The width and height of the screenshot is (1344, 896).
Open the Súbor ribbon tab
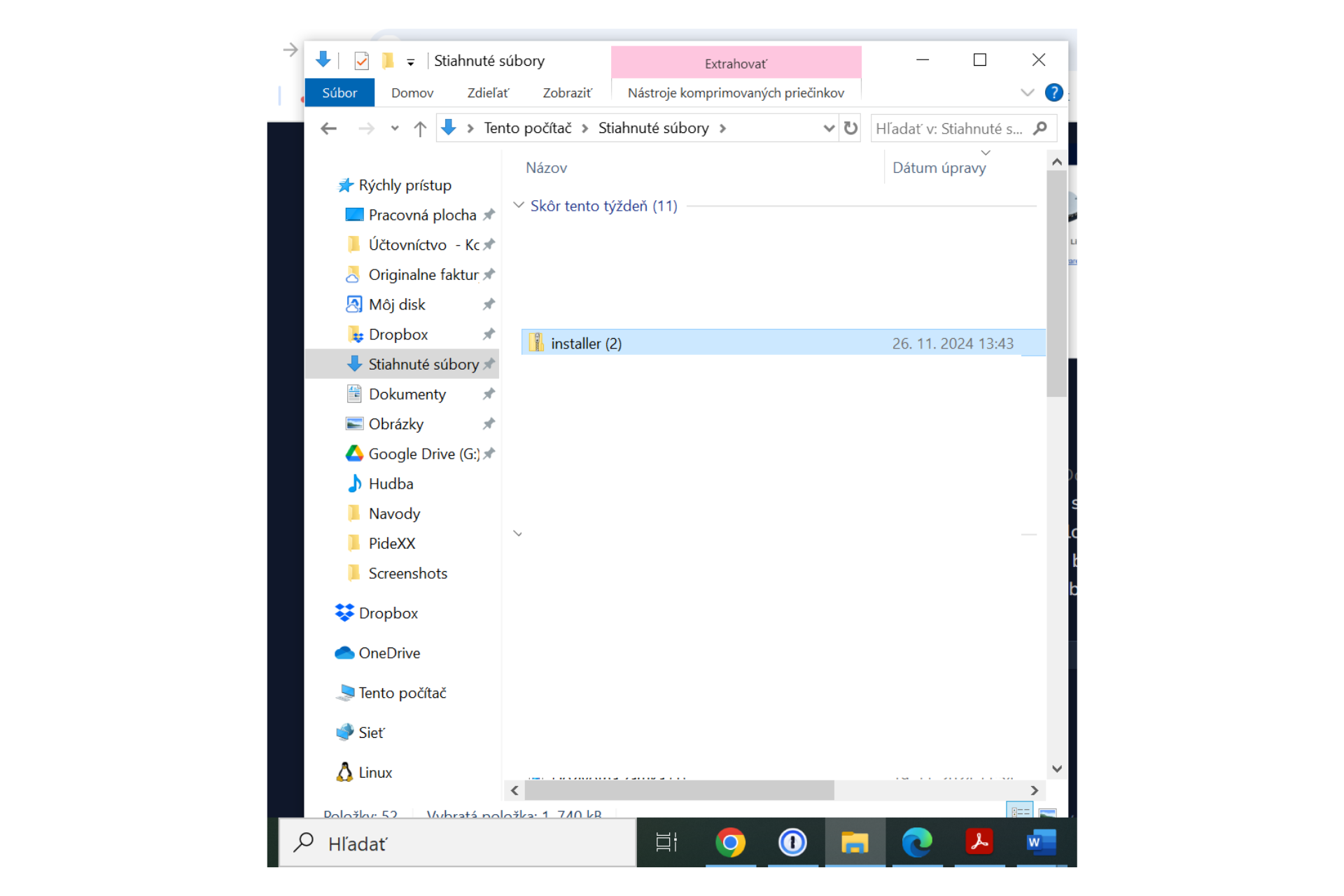pos(339,92)
